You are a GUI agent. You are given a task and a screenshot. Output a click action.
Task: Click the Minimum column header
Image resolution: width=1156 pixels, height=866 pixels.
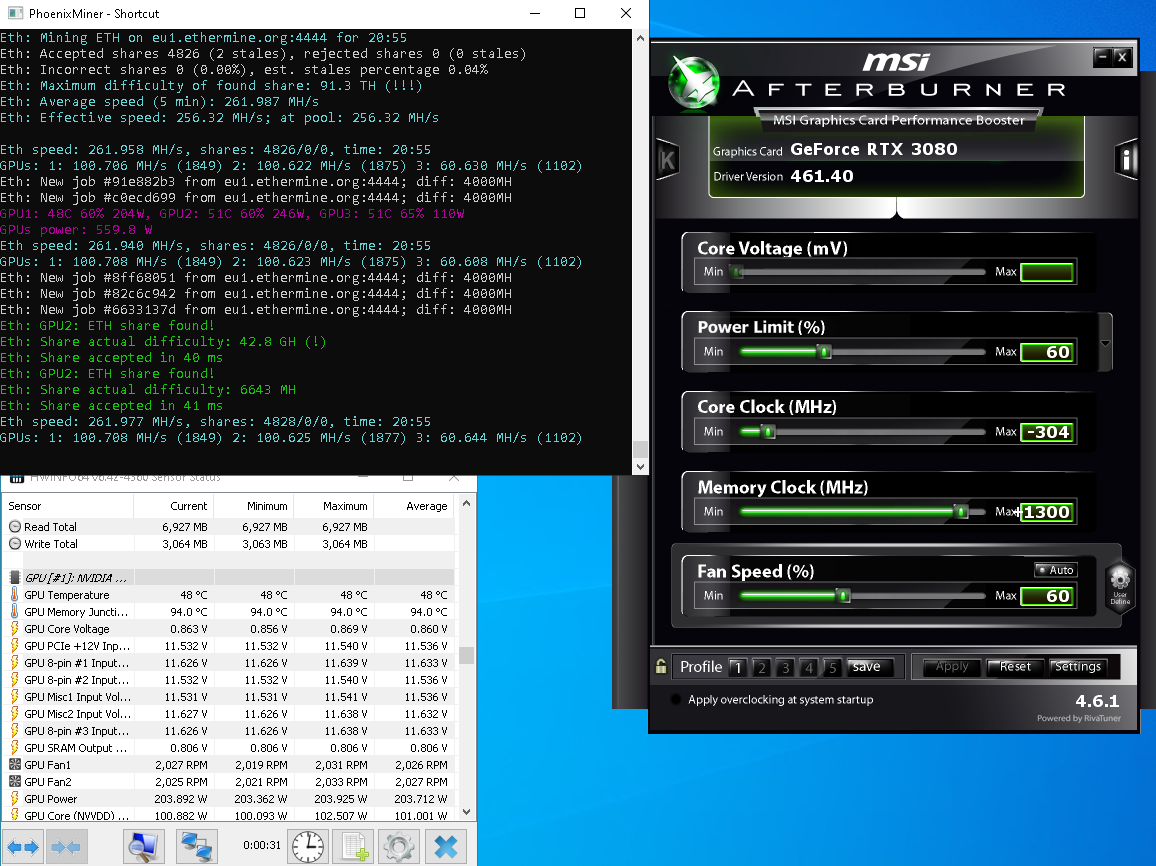[x=254, y=506]
